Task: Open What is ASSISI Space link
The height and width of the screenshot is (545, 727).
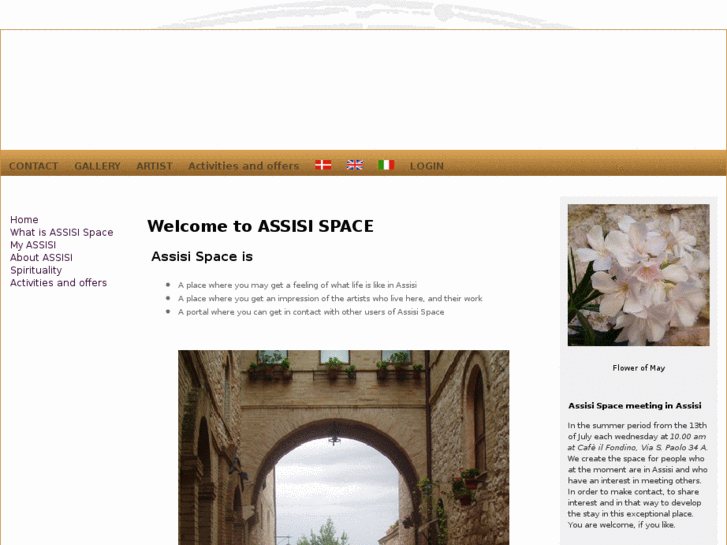Action: (x=62, y=232)
